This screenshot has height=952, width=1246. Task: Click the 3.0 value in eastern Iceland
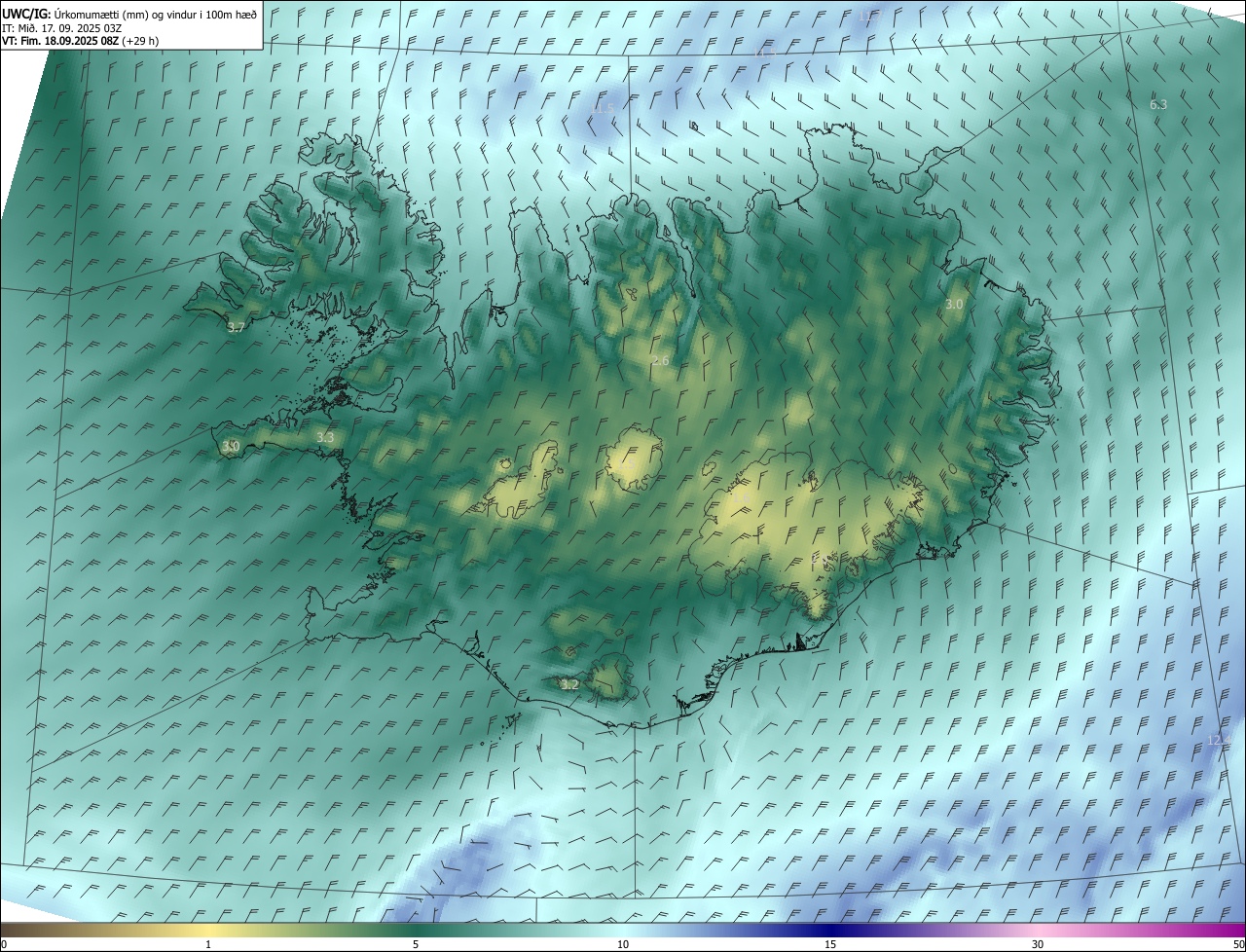(x=954, y=304)
